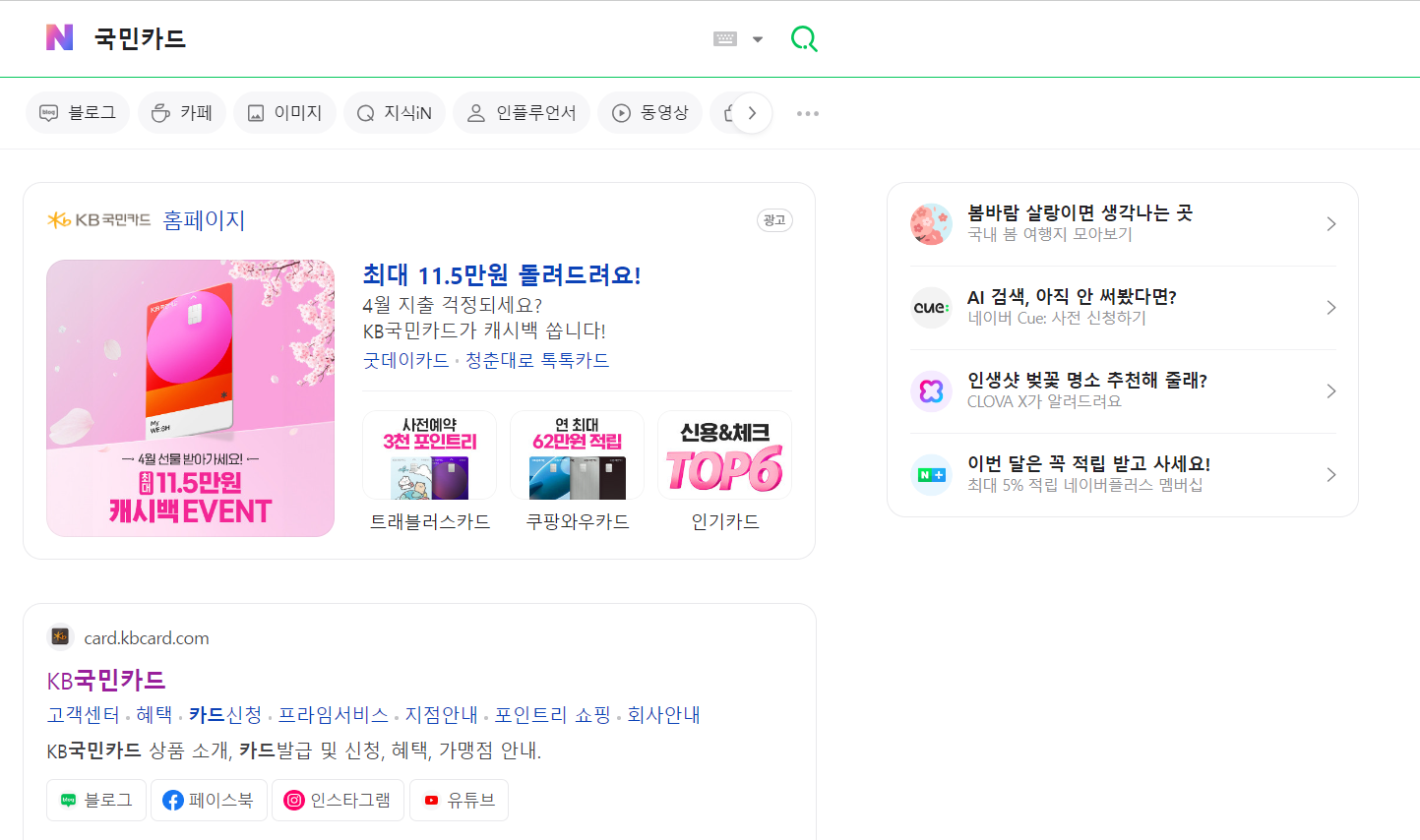Screen dimensions: 1420x840
Task: Expand the search history dropdown arrow
Action: tap(758, 39)
